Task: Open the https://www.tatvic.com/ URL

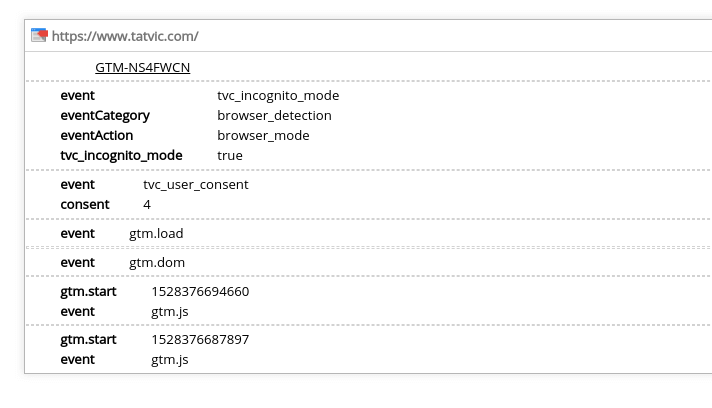Action: coord(125,36)
